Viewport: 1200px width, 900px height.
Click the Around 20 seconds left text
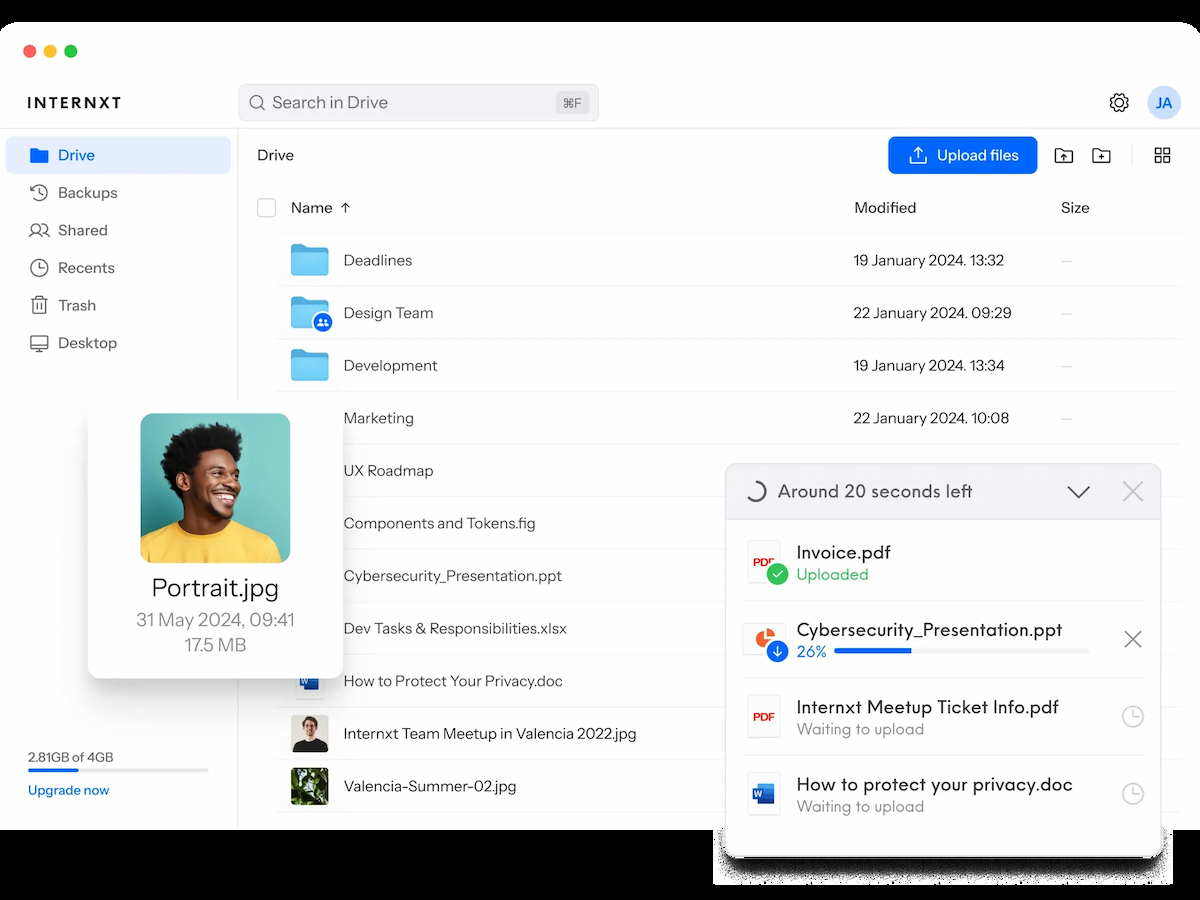point(875,492)
